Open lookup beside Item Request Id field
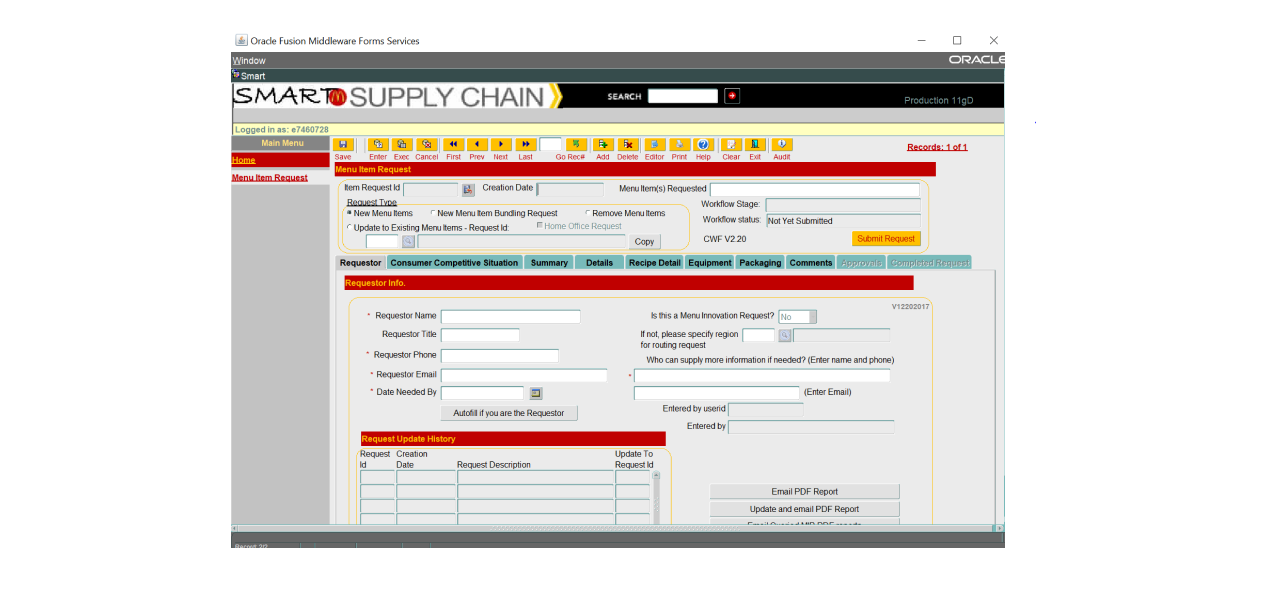1268x612 pixels. pos(468,189)
